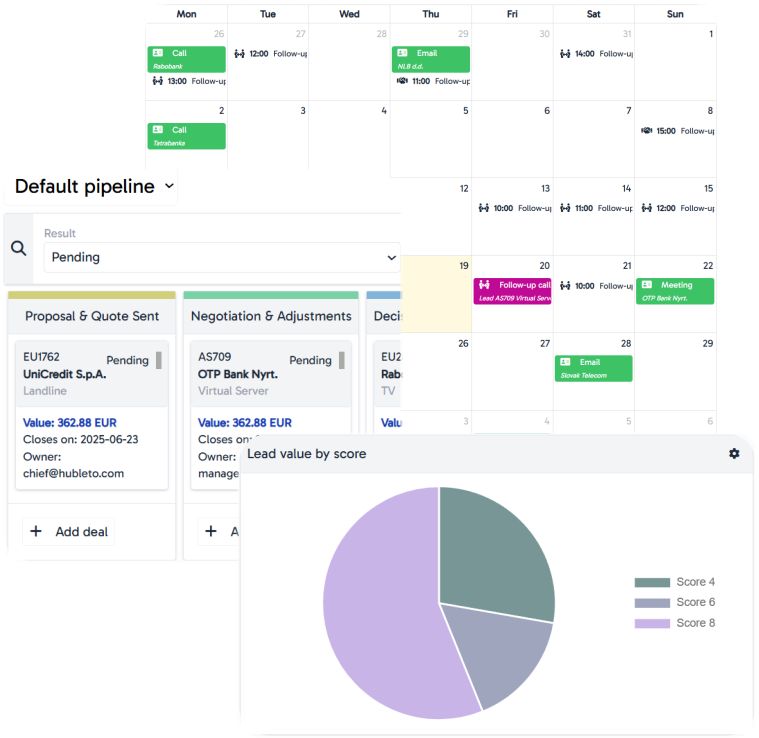
Task: Open Pending status on UniCredit deal
Action: [x=127, y=360]
